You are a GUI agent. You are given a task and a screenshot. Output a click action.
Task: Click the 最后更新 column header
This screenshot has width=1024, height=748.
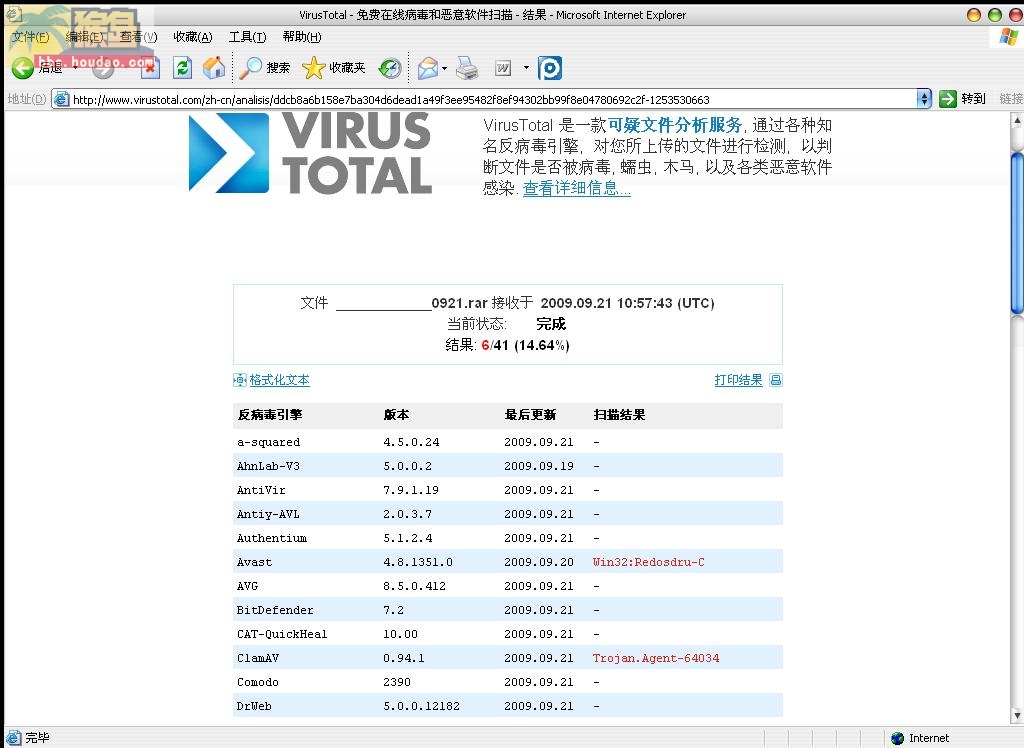pos(530,415)
